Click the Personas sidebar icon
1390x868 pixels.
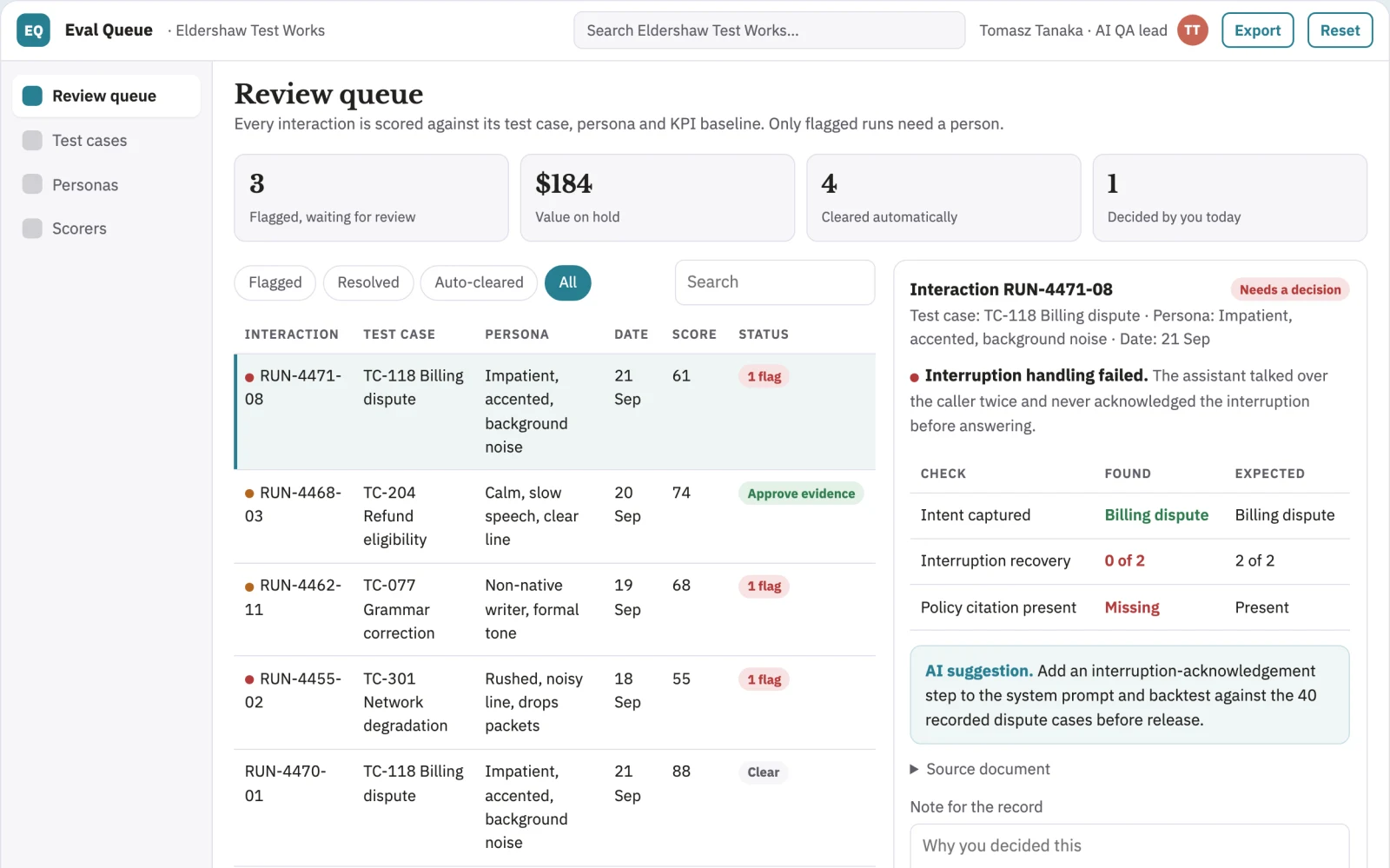click(x=32, y=184)
